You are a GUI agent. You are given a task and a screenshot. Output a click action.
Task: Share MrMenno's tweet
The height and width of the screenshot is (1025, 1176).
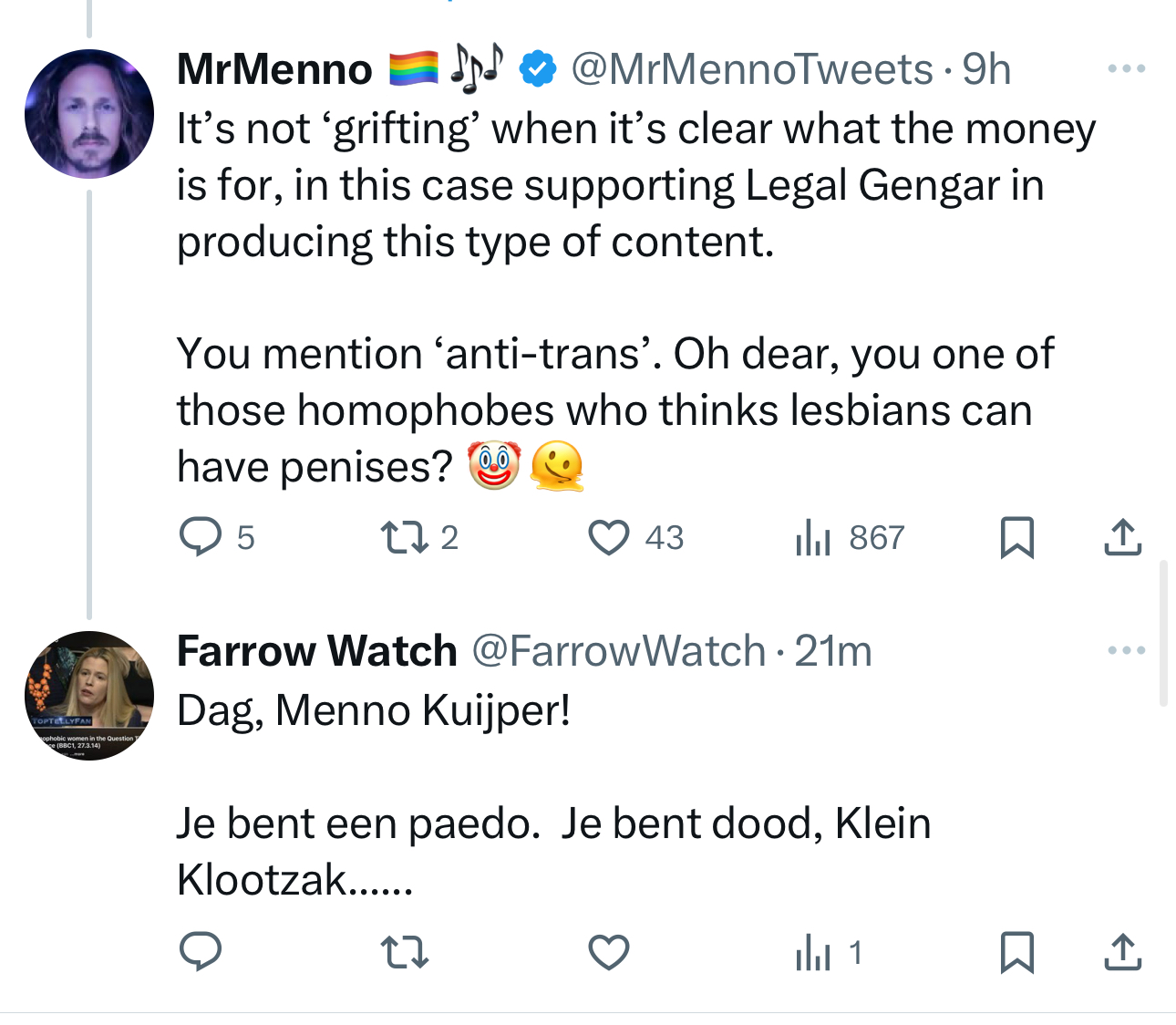pos(1122,537)
